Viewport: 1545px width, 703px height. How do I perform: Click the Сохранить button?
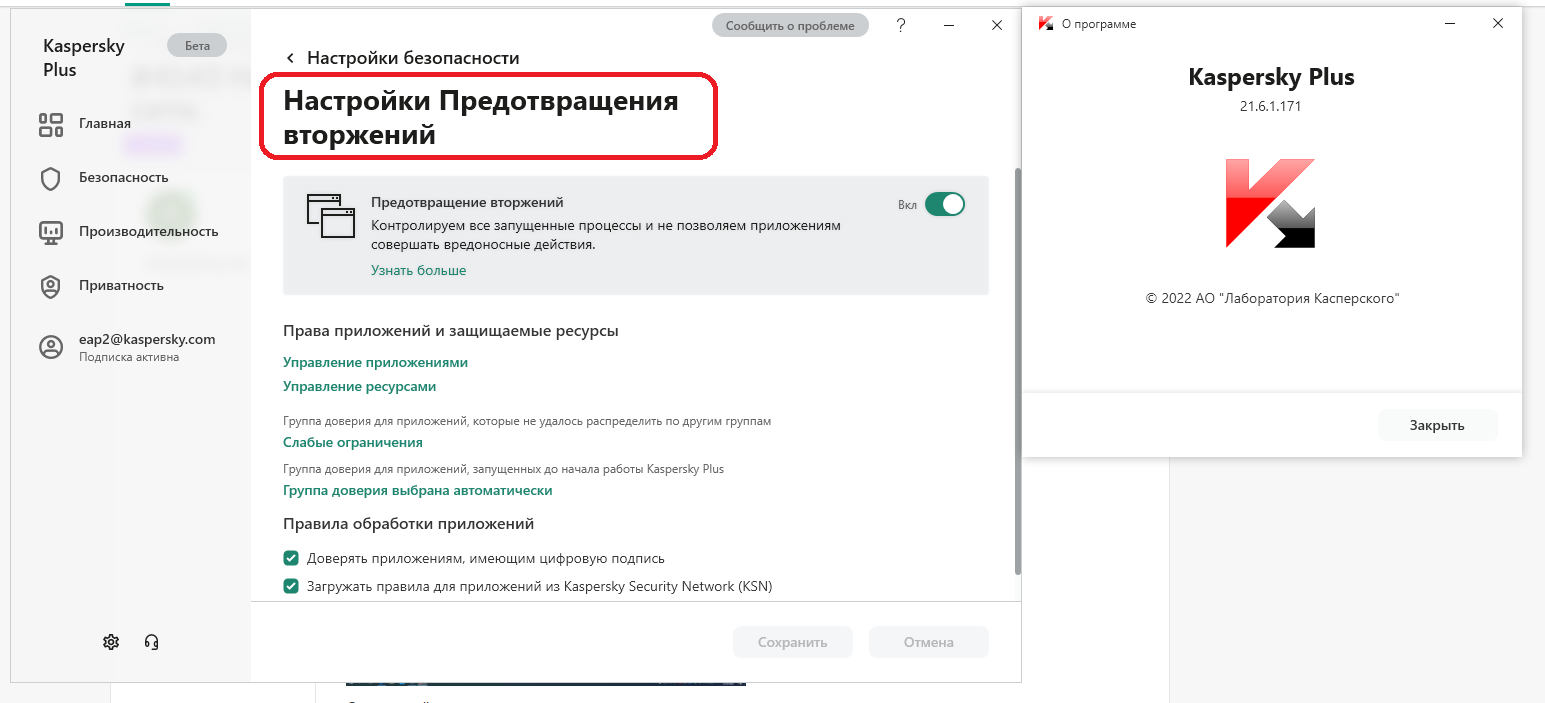[x=792, y=642]
